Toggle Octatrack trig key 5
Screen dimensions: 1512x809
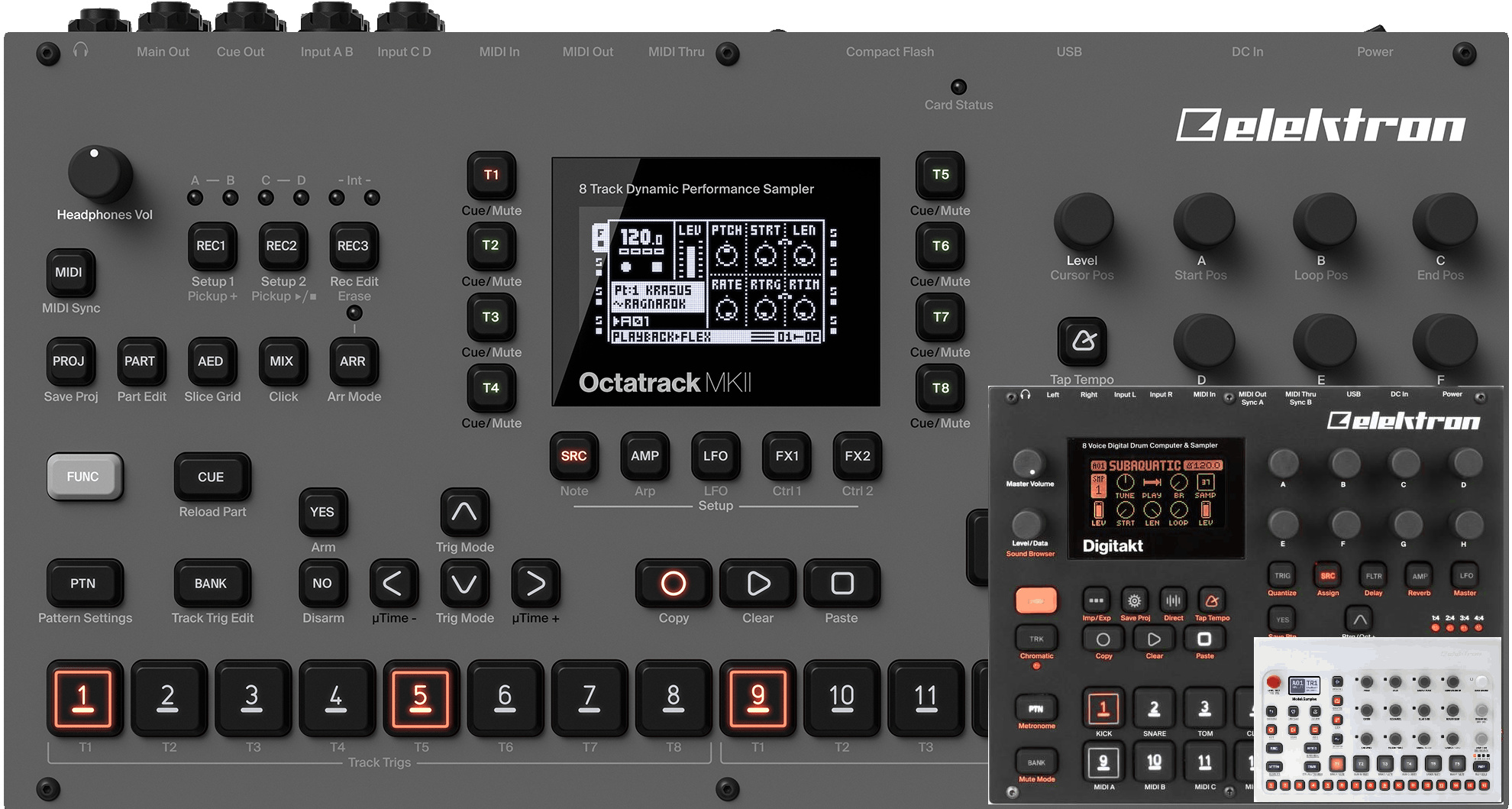tap(420, 697)
